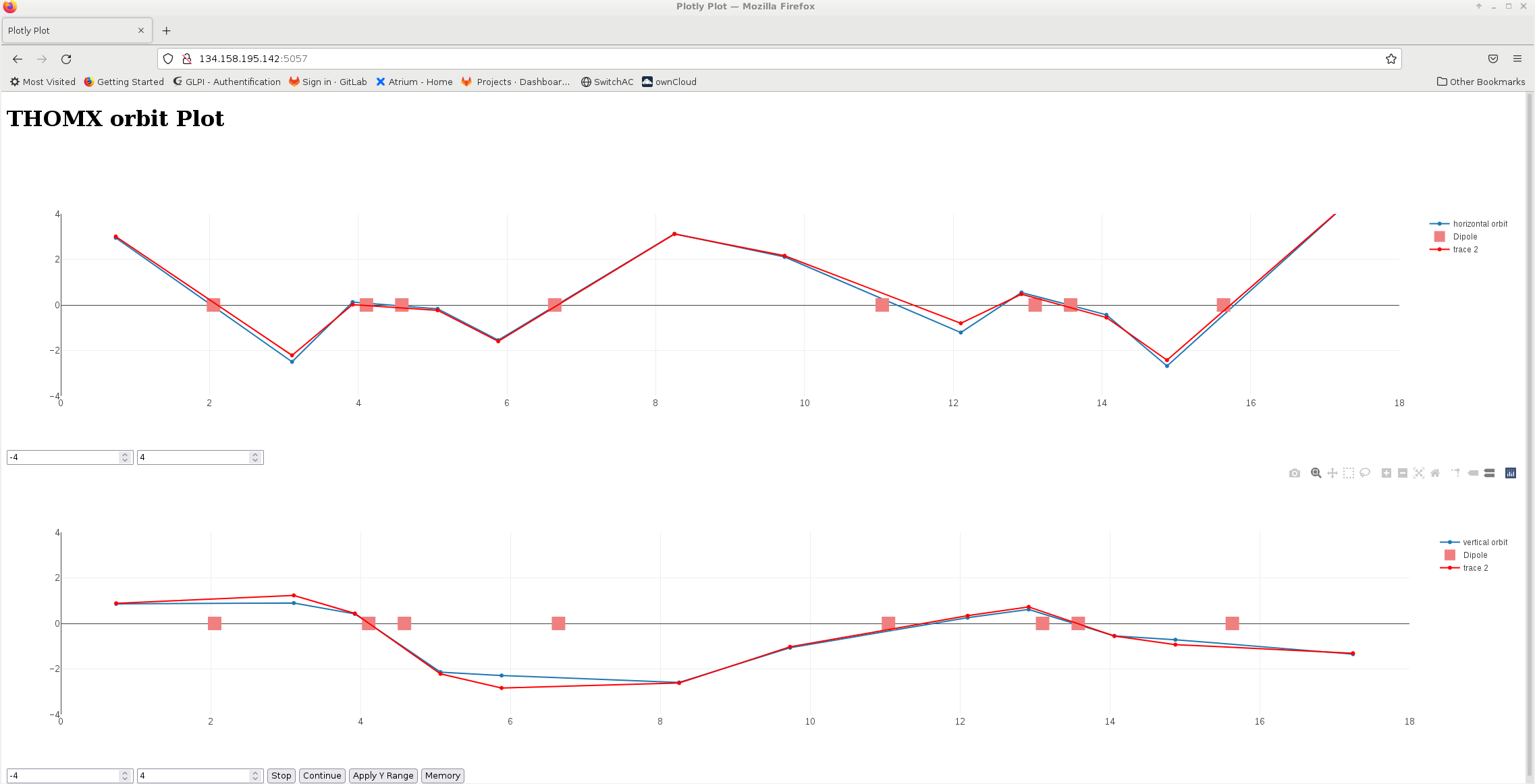1535x784 pixels.
Task: Toggle vertical orbit trace in legend
Action: [1484, 542]
